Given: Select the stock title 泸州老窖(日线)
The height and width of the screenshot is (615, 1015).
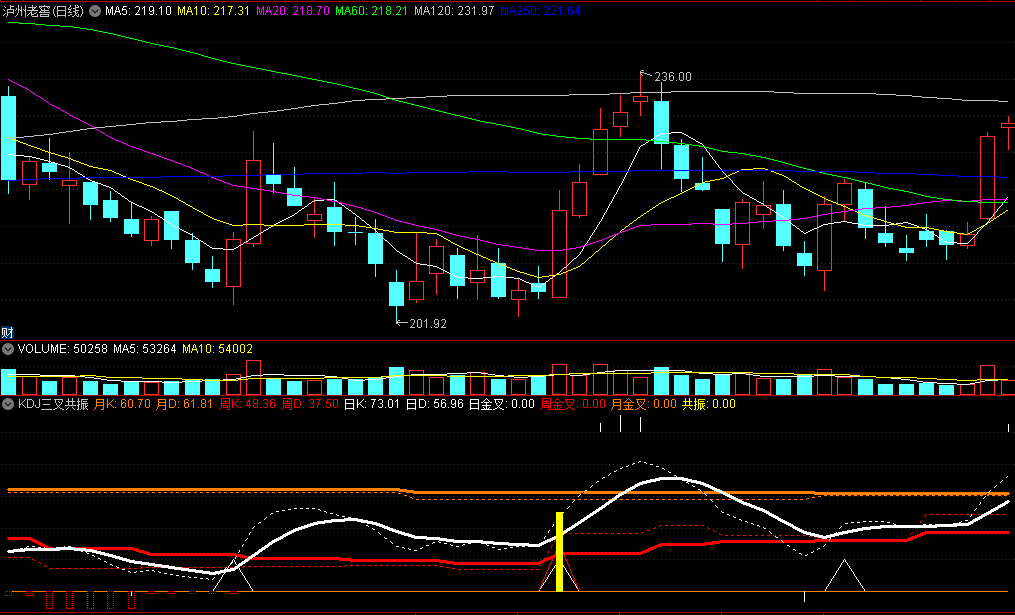Looking at the screenshot, I should tap(43, 11).
